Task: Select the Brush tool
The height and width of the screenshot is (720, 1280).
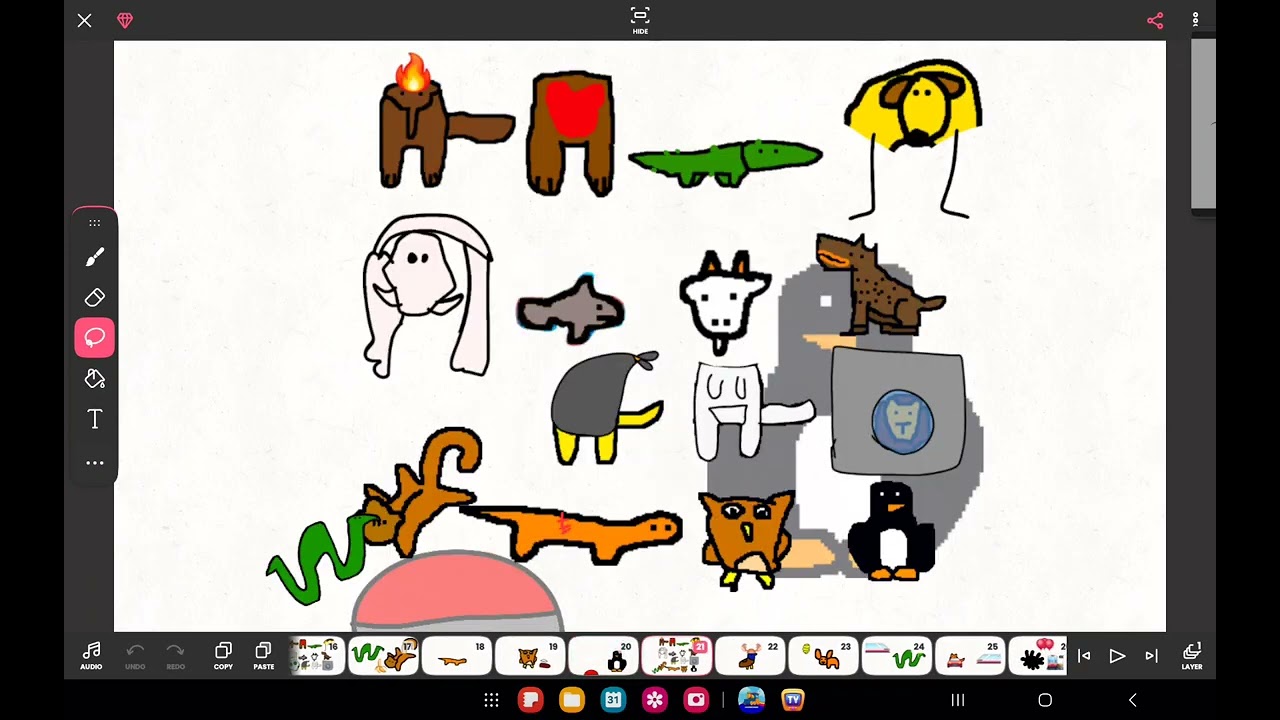Action: [95, 258]
